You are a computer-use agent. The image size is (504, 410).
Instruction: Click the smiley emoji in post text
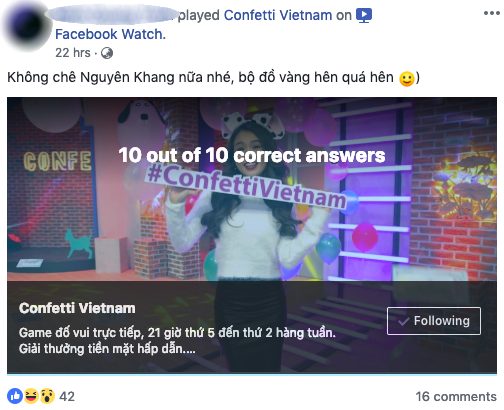tap(407, 79)
